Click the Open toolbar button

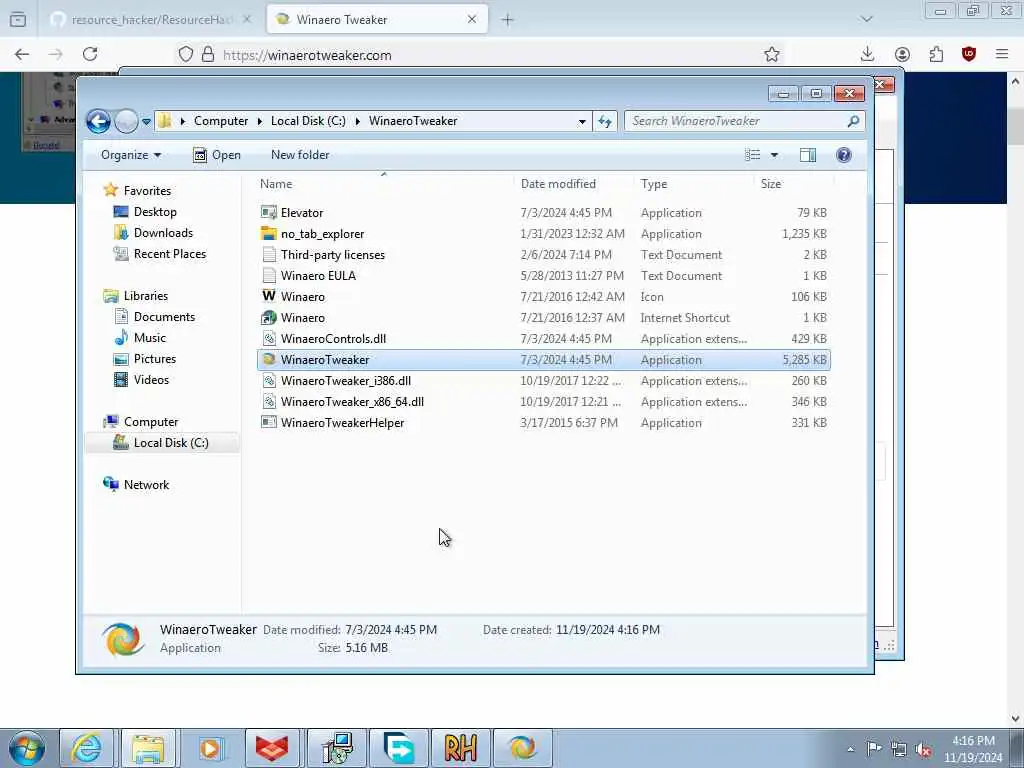point(217,155)
